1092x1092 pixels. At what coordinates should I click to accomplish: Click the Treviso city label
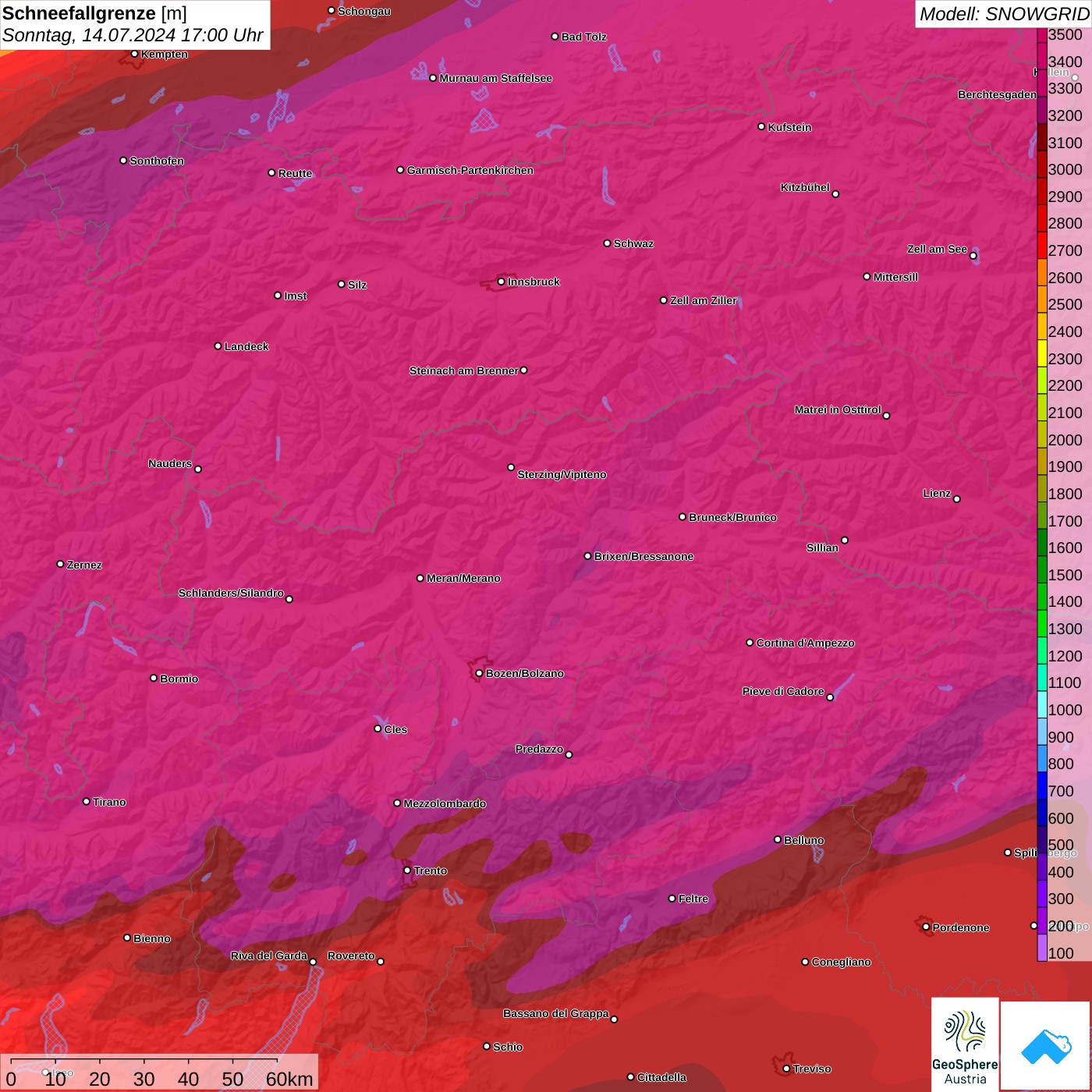tap(812, 1069)
